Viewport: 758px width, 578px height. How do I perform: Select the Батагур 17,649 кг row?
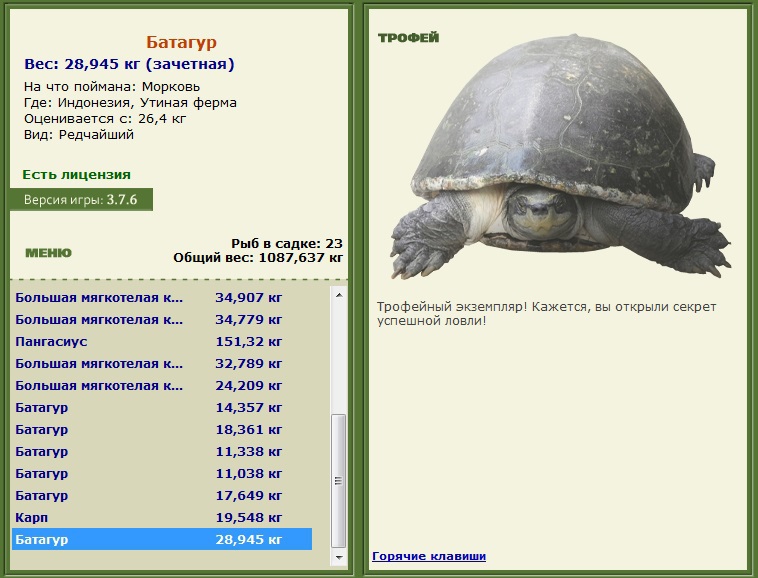click(x=162, y=495)
